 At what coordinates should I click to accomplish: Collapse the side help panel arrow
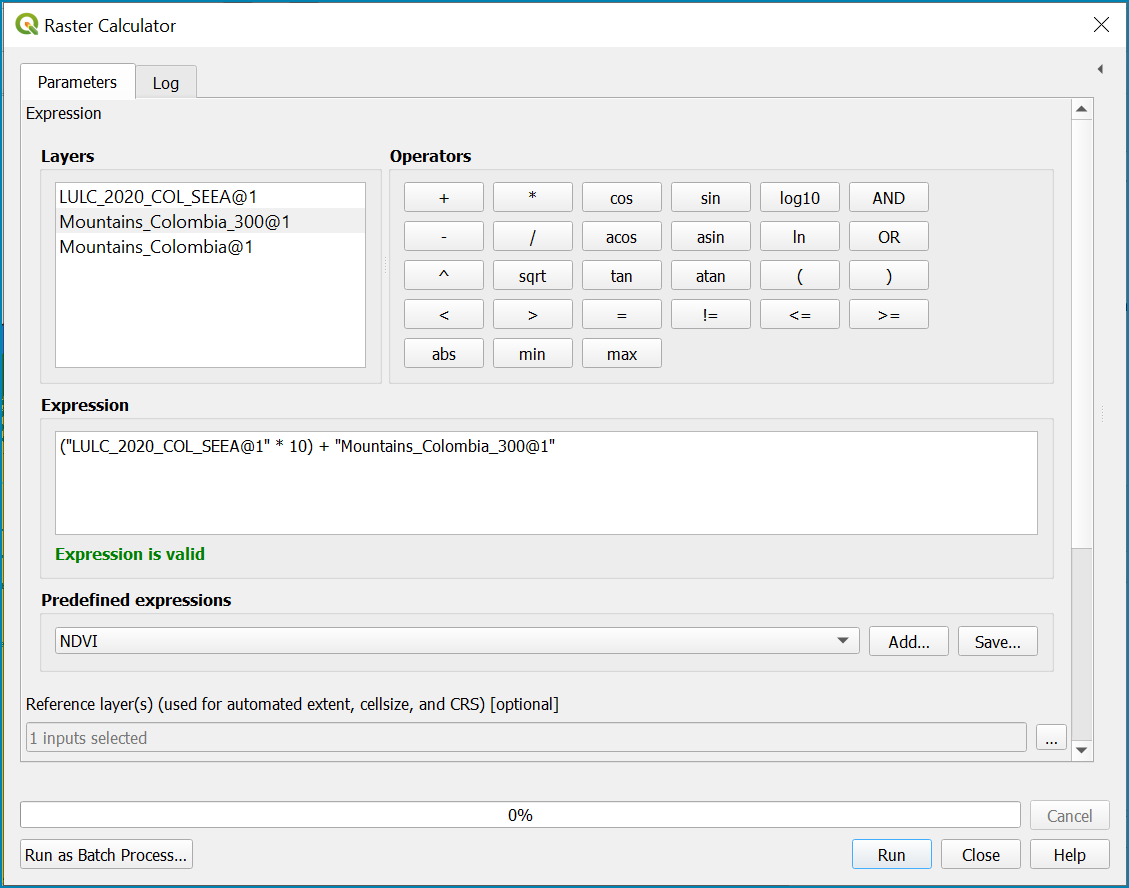click(x=1100, y=69)
